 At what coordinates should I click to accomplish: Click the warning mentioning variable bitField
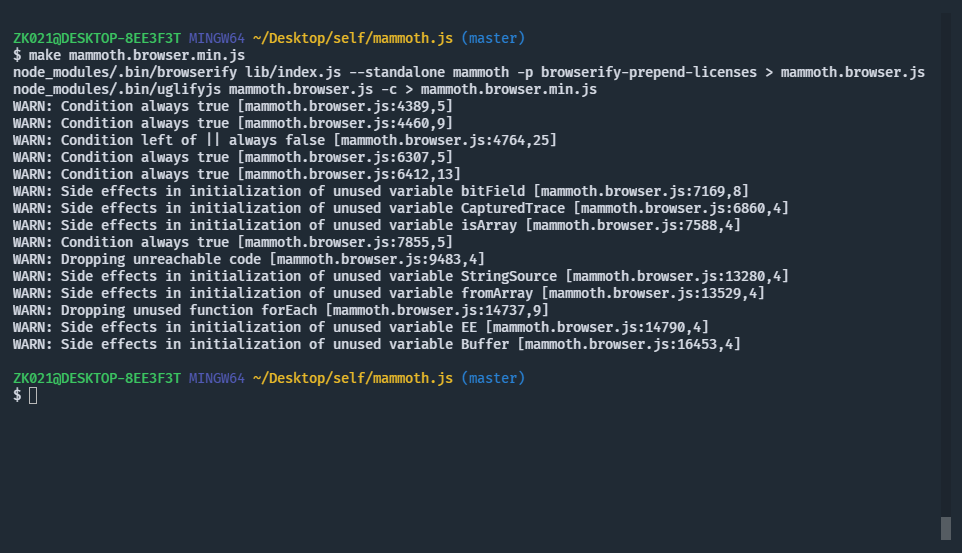click(381, 191)
